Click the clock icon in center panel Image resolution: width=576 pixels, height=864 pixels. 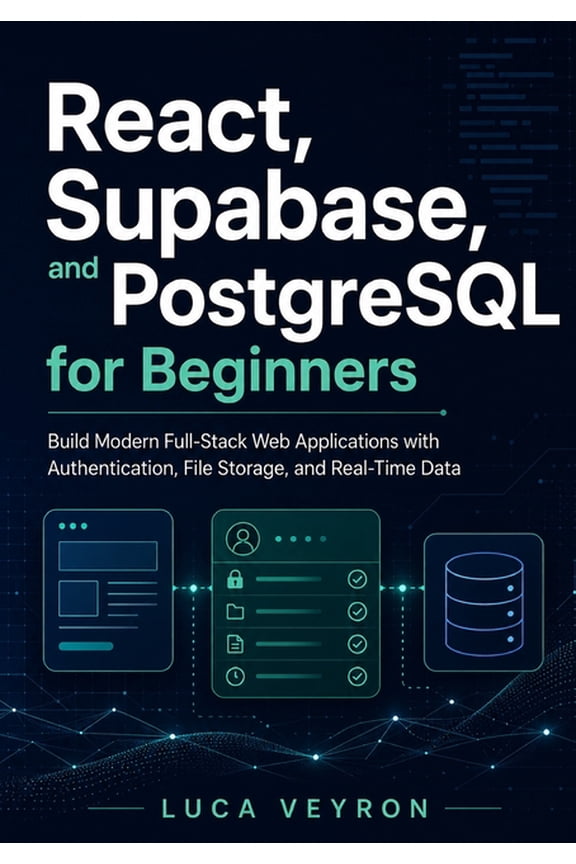[235, 676]
